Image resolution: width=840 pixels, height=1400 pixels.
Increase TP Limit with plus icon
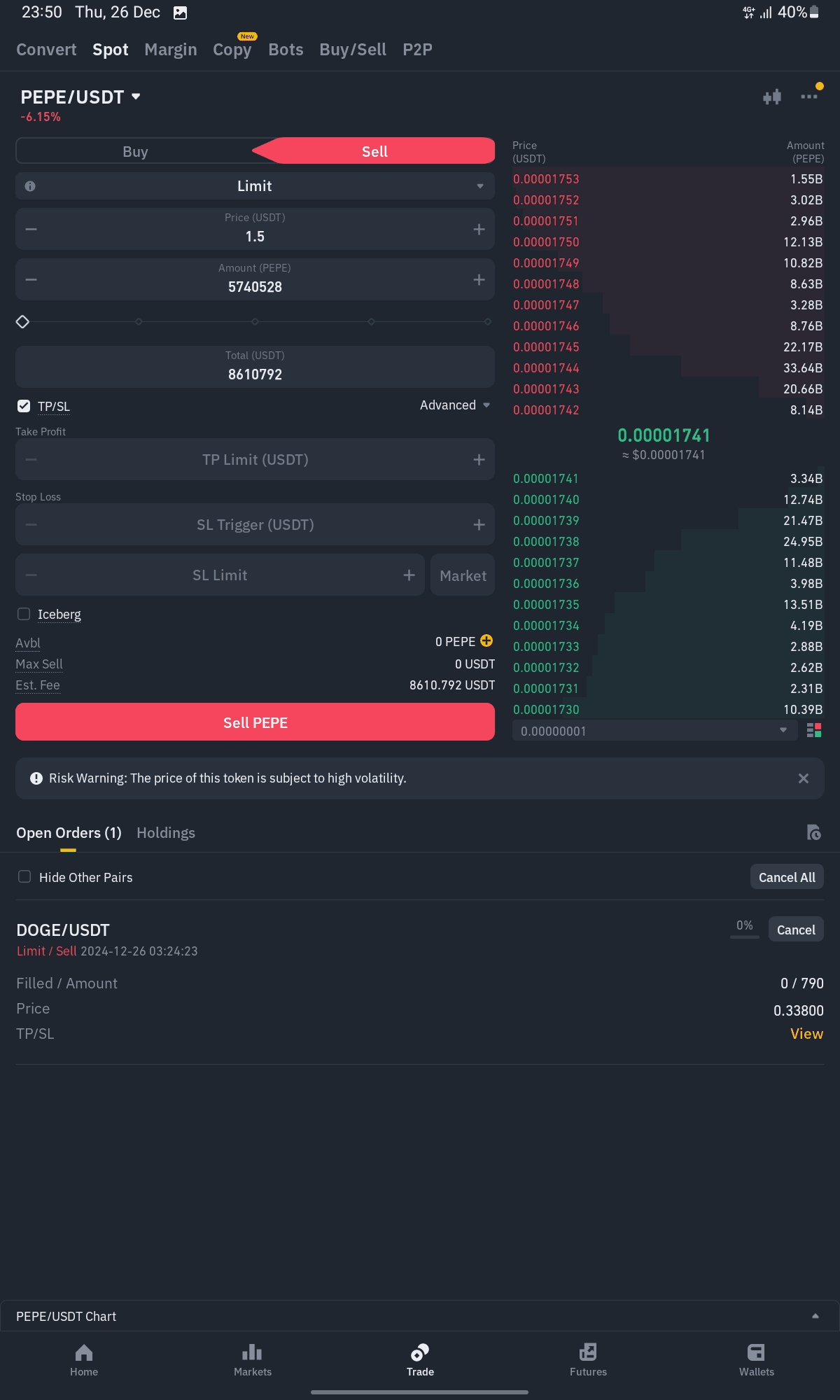(x=479, y=459)
